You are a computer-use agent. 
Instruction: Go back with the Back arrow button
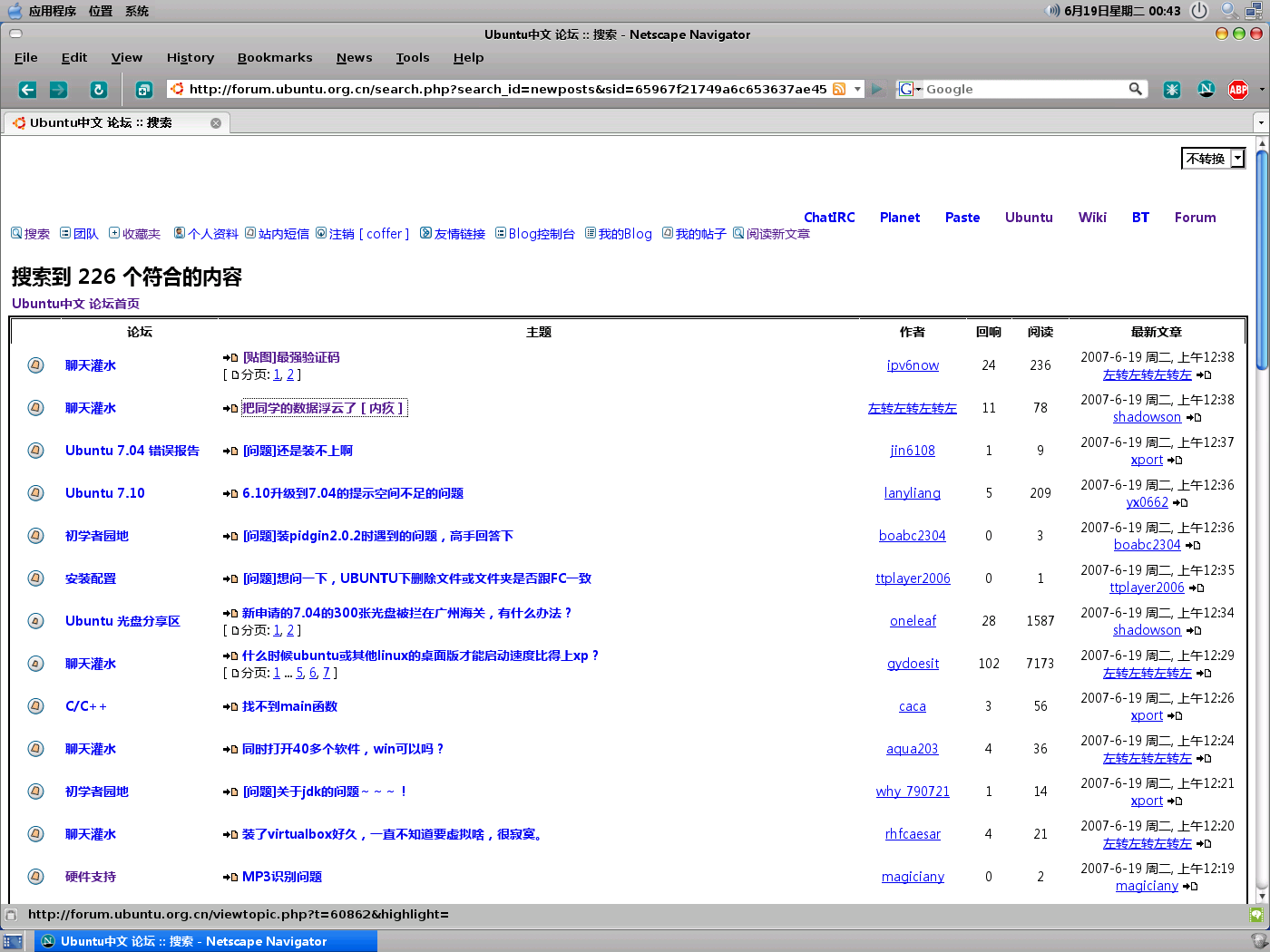tap(27, 89)
